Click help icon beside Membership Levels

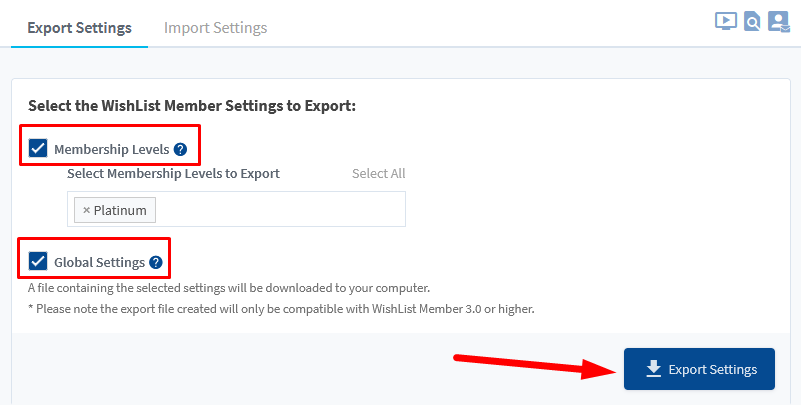tap(180, 149)
